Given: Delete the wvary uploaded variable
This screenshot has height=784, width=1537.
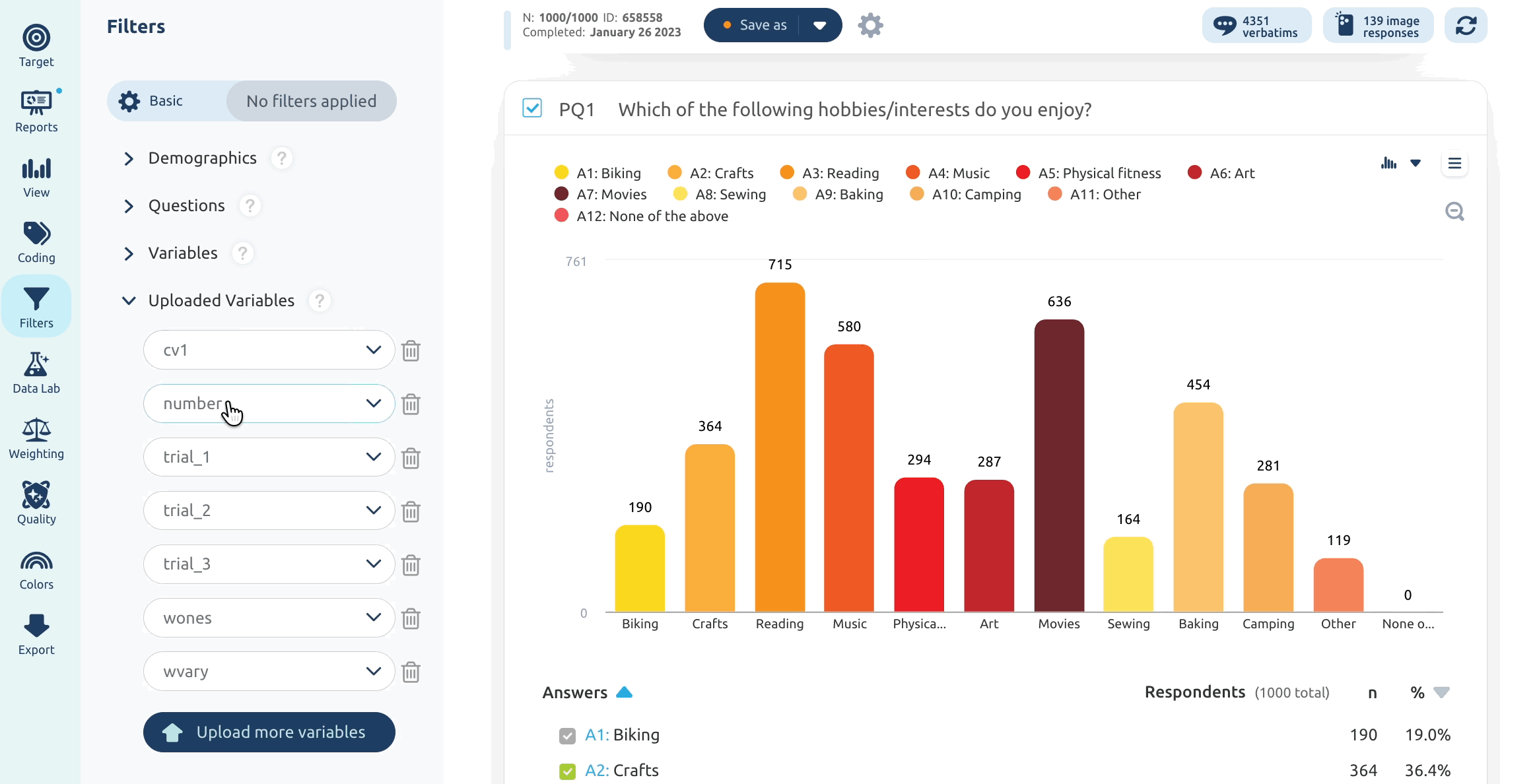Looking at the screenshot, I should tap(411, 672).
